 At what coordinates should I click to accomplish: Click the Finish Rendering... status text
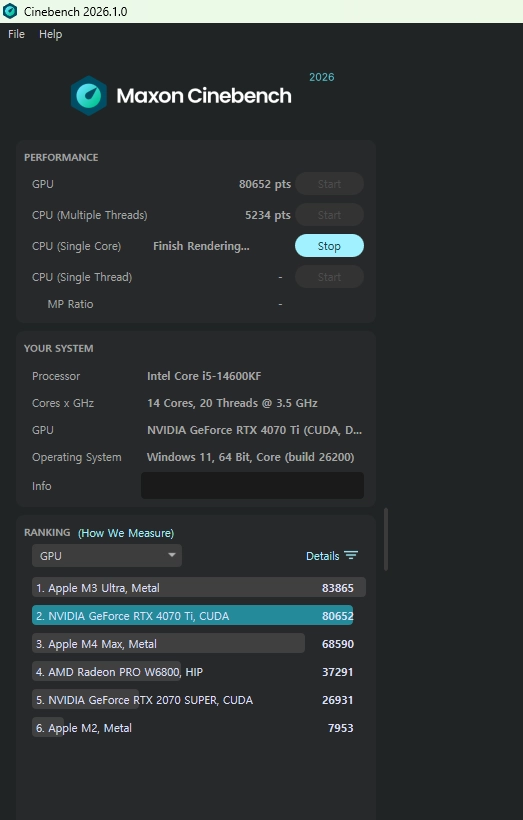[x=201, y=246]
